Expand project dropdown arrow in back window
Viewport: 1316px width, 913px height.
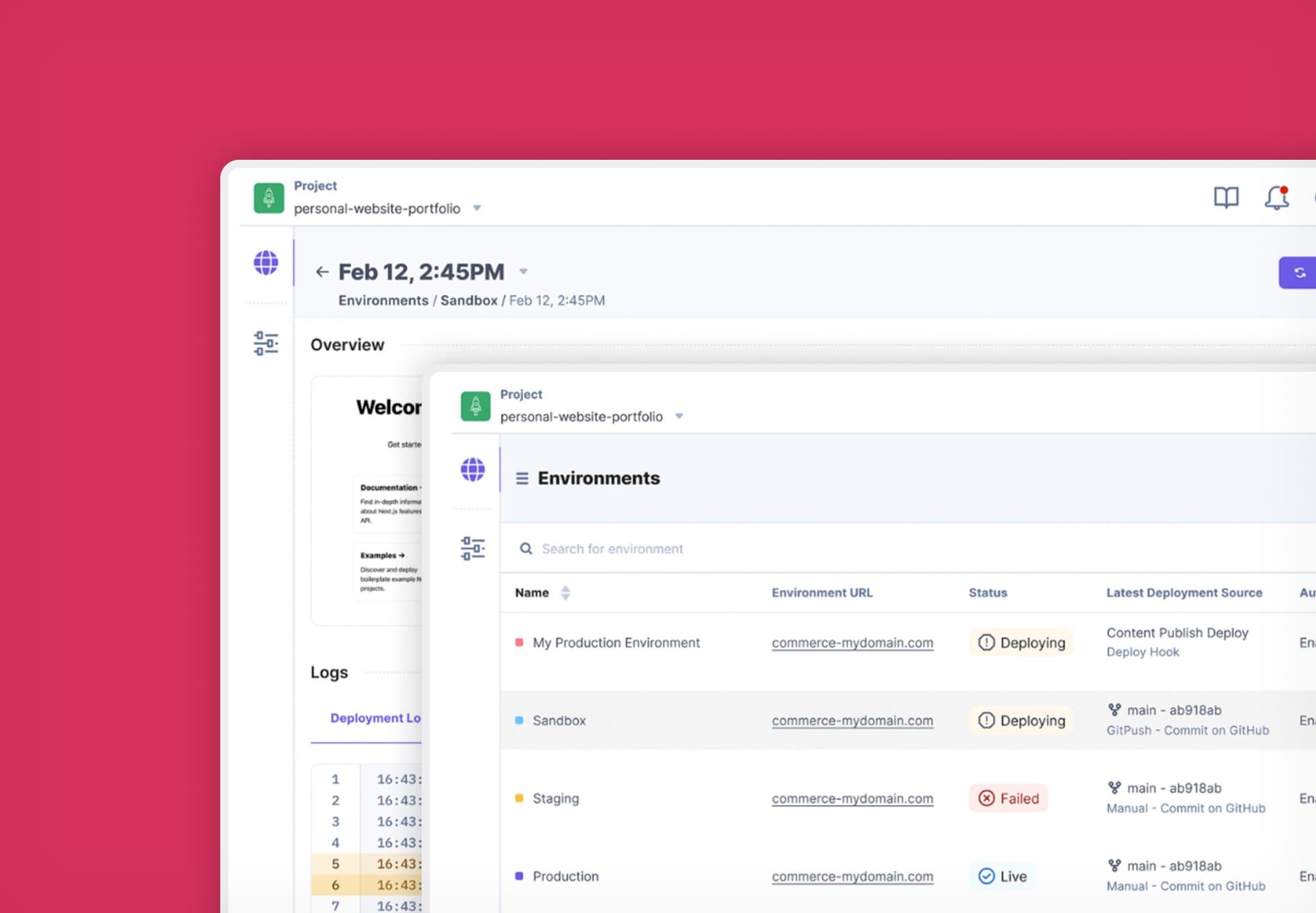[x=477, y=208]
